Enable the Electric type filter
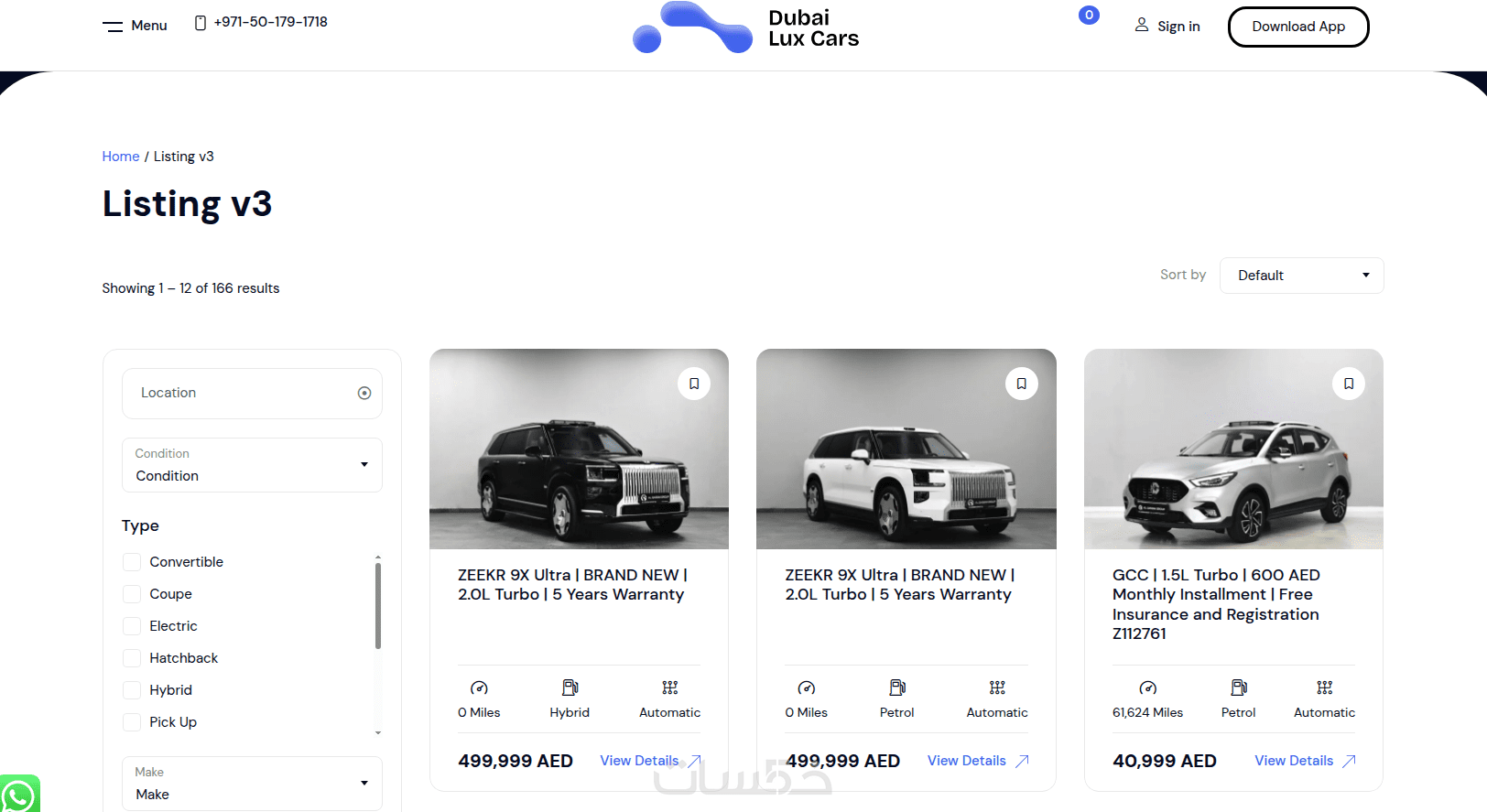1487x812 pixels. [x=132, y=626]
